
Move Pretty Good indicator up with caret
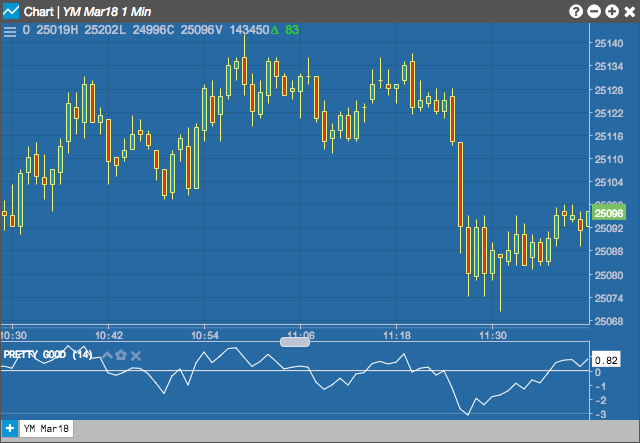pyautogui.click(x=107, y=355)
